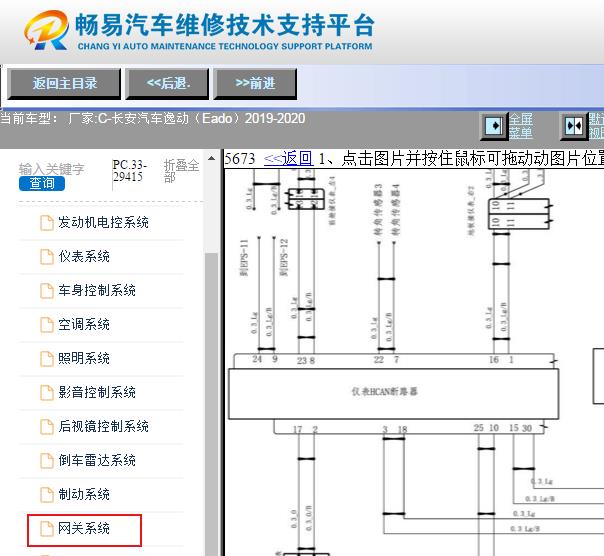This screenshot has width=604, height=556.
Task: Click the split-view arrows icon
Action: tap(574, 126)
